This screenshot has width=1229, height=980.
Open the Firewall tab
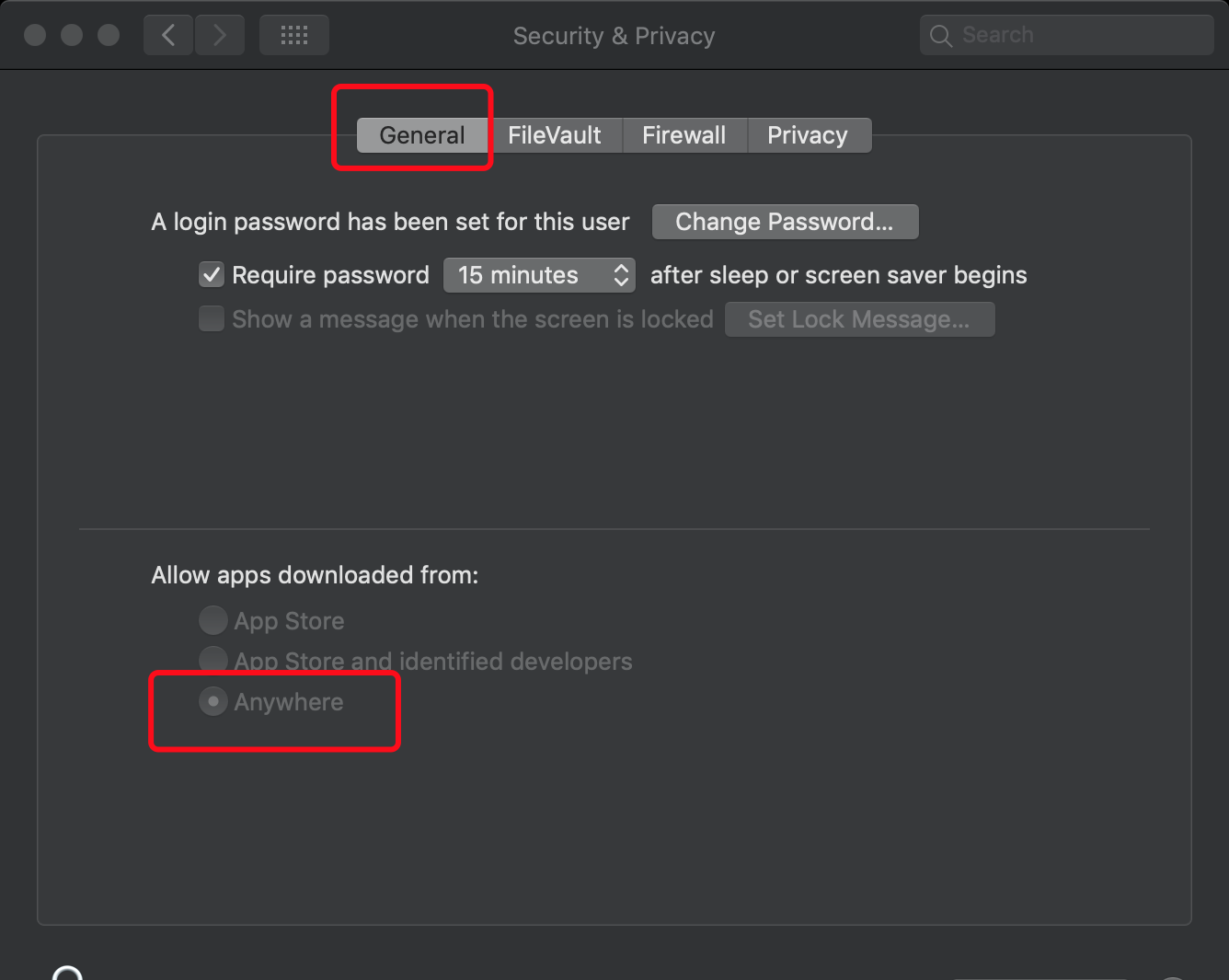pyautogui.click(x=684, y=135)
